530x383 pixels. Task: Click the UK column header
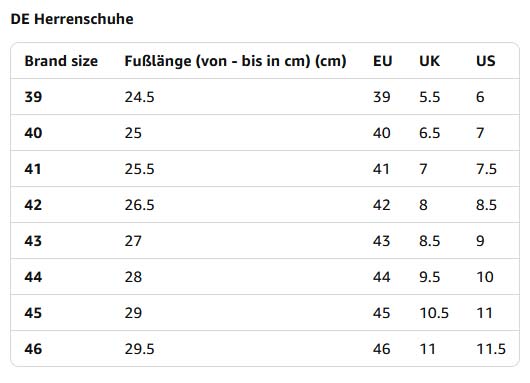[430, 61]
